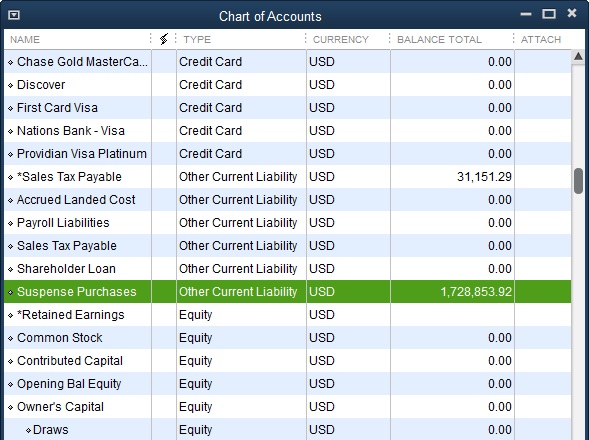Maximize the Chart of Accounts window
The width and height of the screenshot is (589, 440).
(549, 14)
